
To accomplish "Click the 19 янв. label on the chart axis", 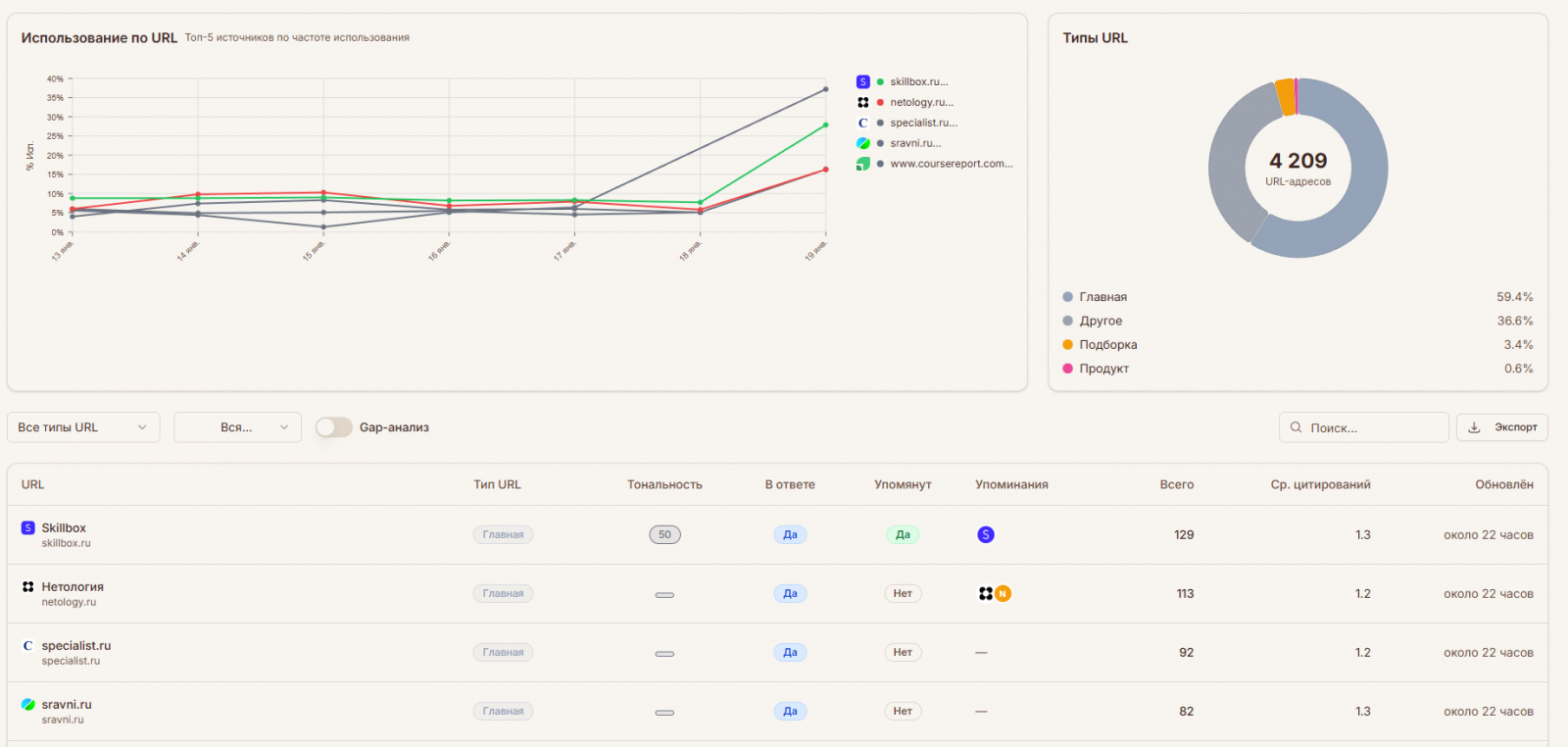I will (816, 251).
